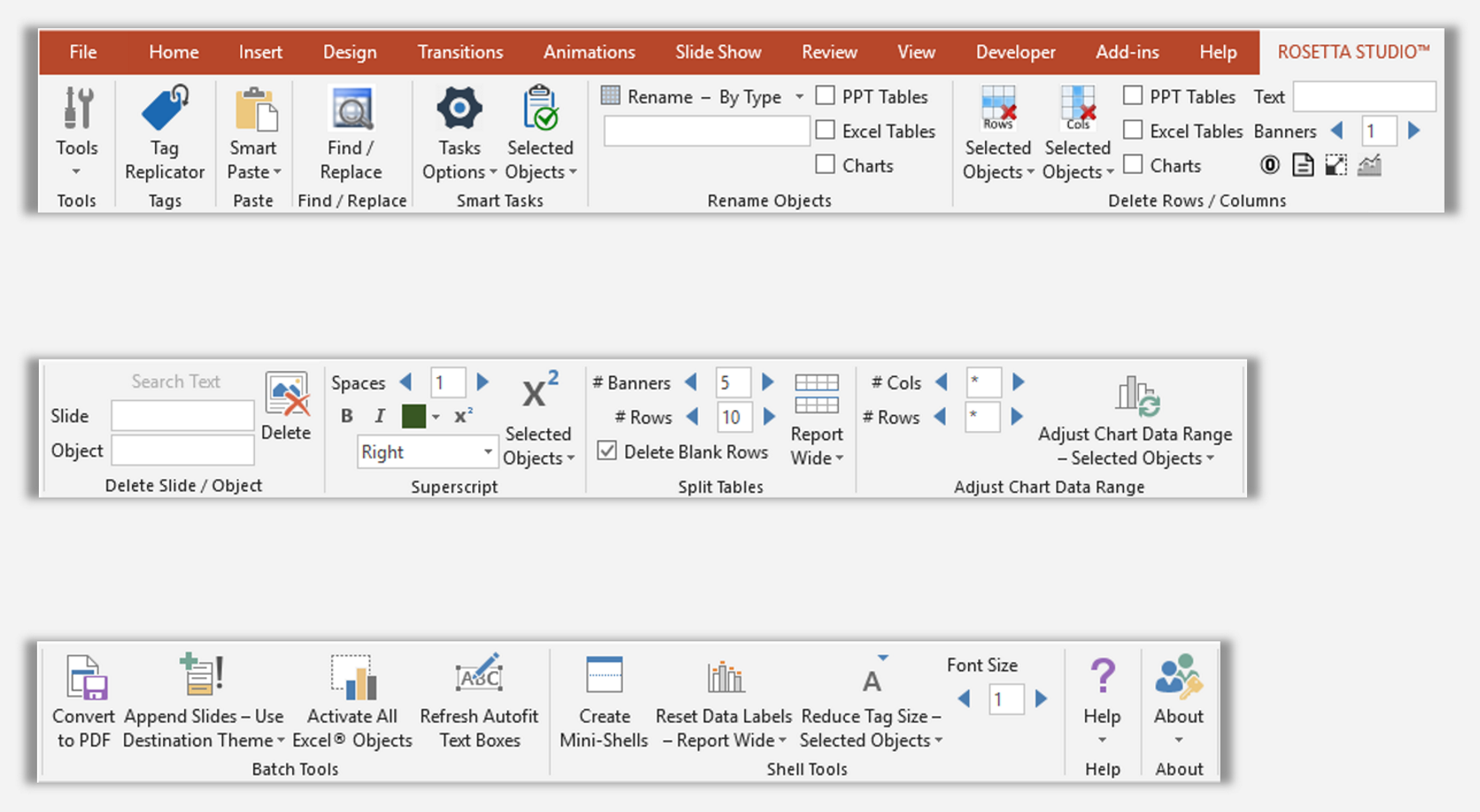The width and height of the screenshot is (1480, 812).
Task: Click the Object search text field
Action: click(x=182, y=450)
